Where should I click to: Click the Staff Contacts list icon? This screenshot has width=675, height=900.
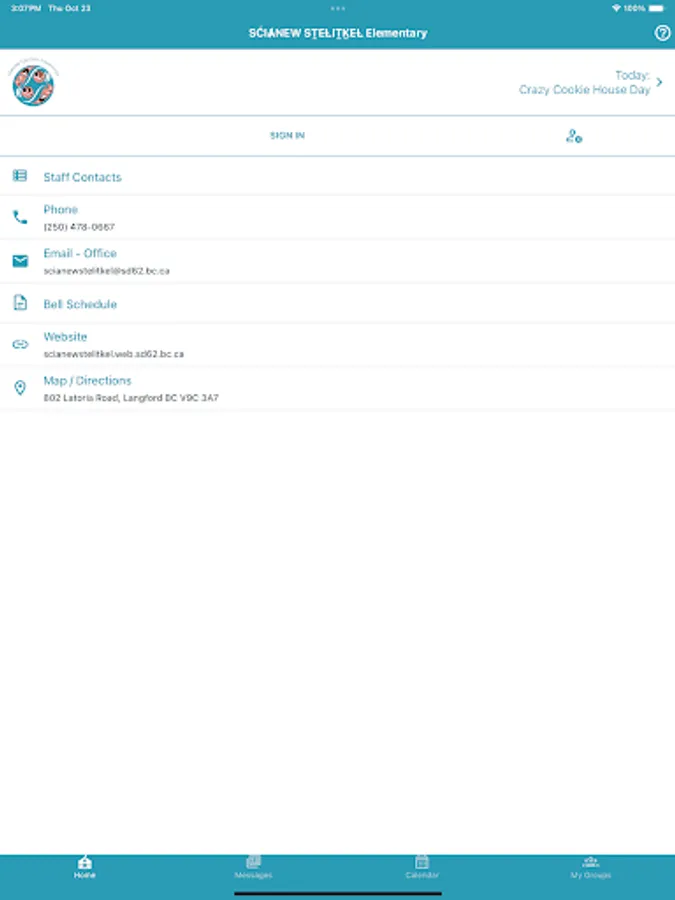pyautogui.click(x=20, y=176)
